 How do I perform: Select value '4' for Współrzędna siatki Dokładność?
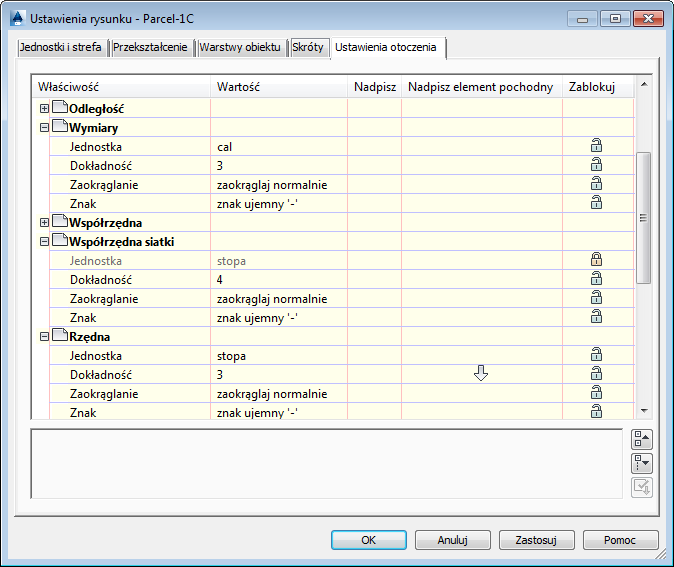(x=279, y=279)
